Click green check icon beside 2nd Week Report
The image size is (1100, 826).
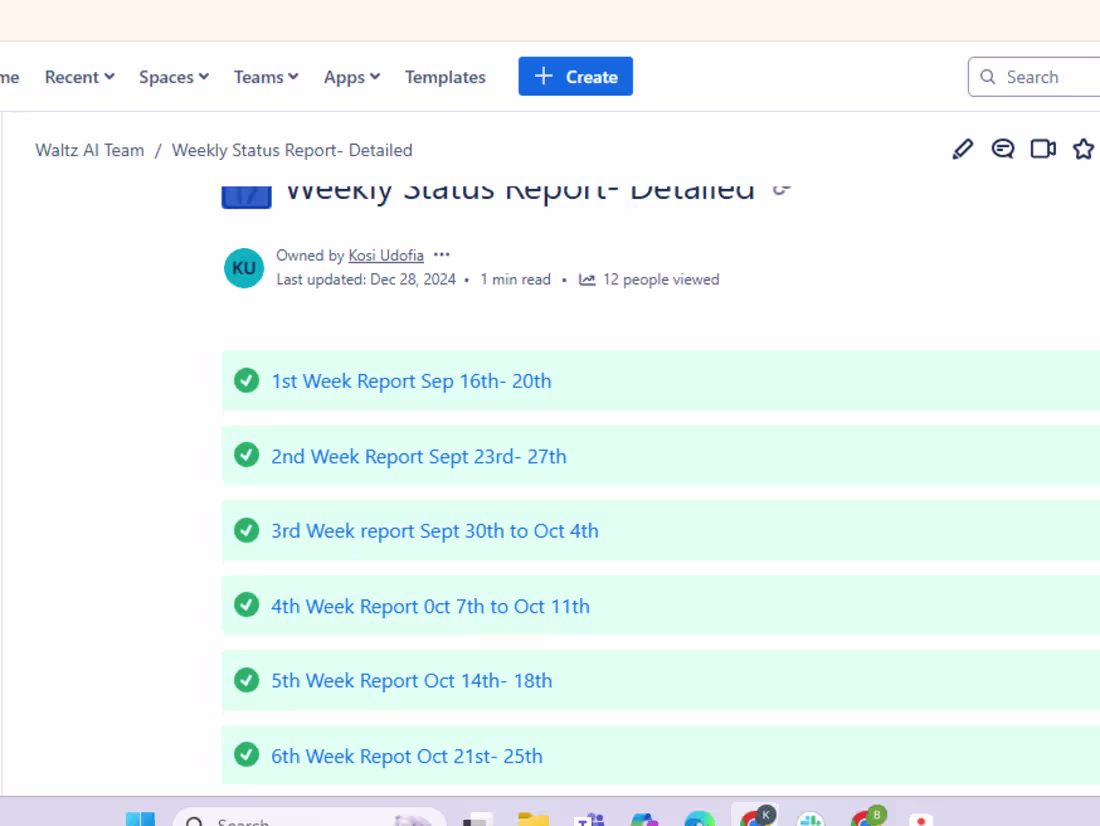coord(246,455)
